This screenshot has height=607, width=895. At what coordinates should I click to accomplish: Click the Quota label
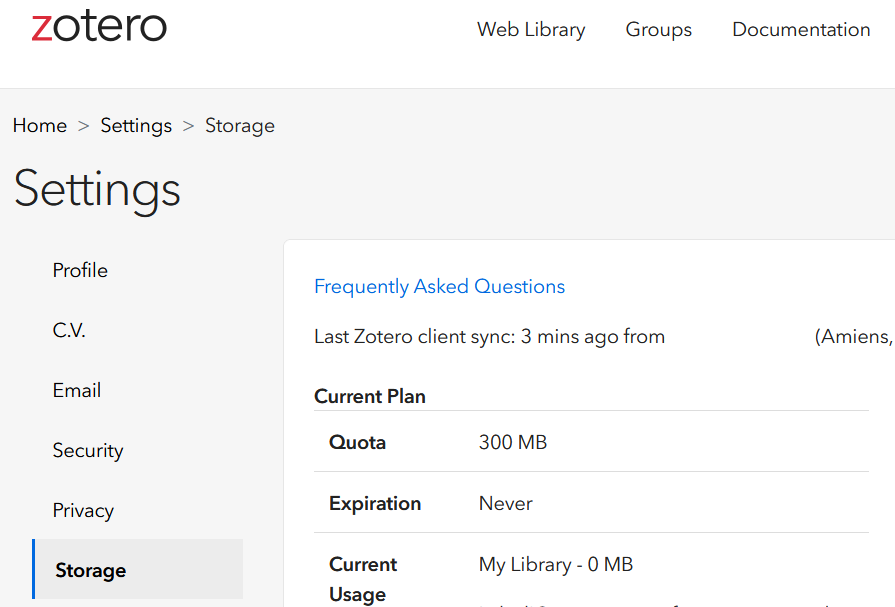(357, 442)
